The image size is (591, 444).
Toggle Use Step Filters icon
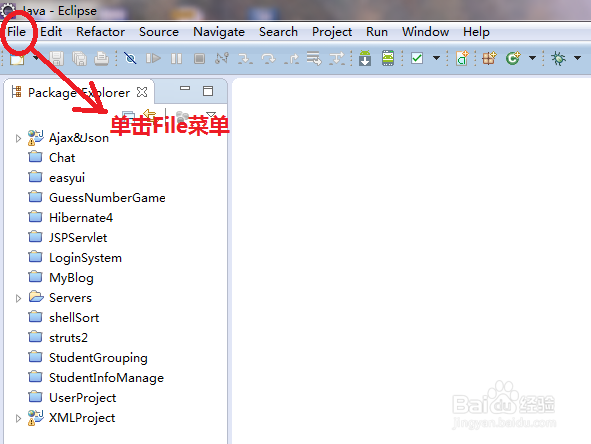(337, 58)
